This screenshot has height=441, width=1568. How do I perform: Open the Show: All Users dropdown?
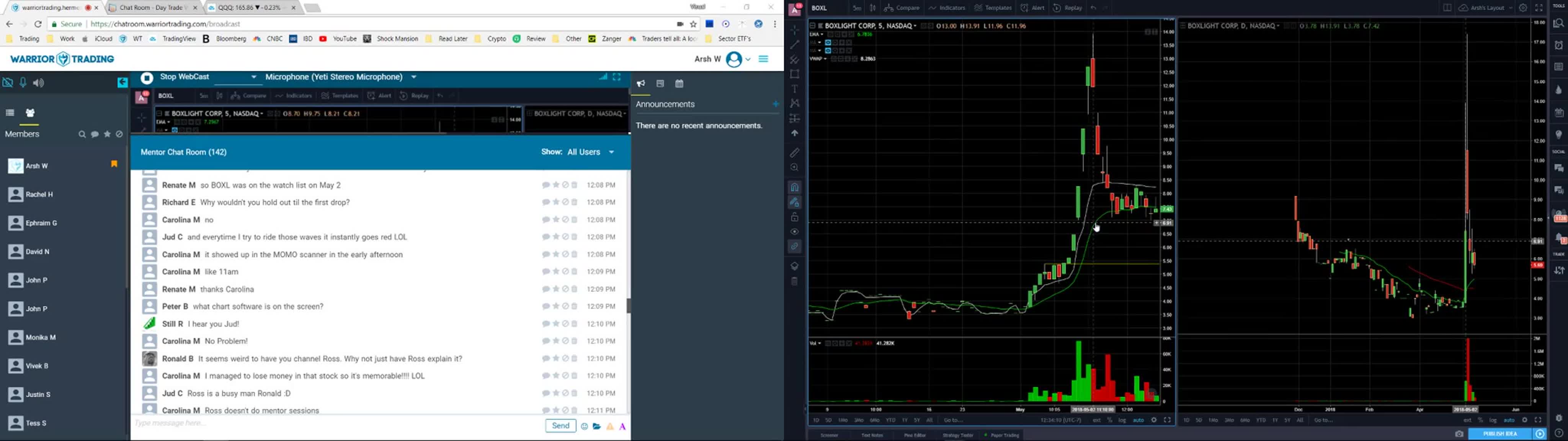578,152
